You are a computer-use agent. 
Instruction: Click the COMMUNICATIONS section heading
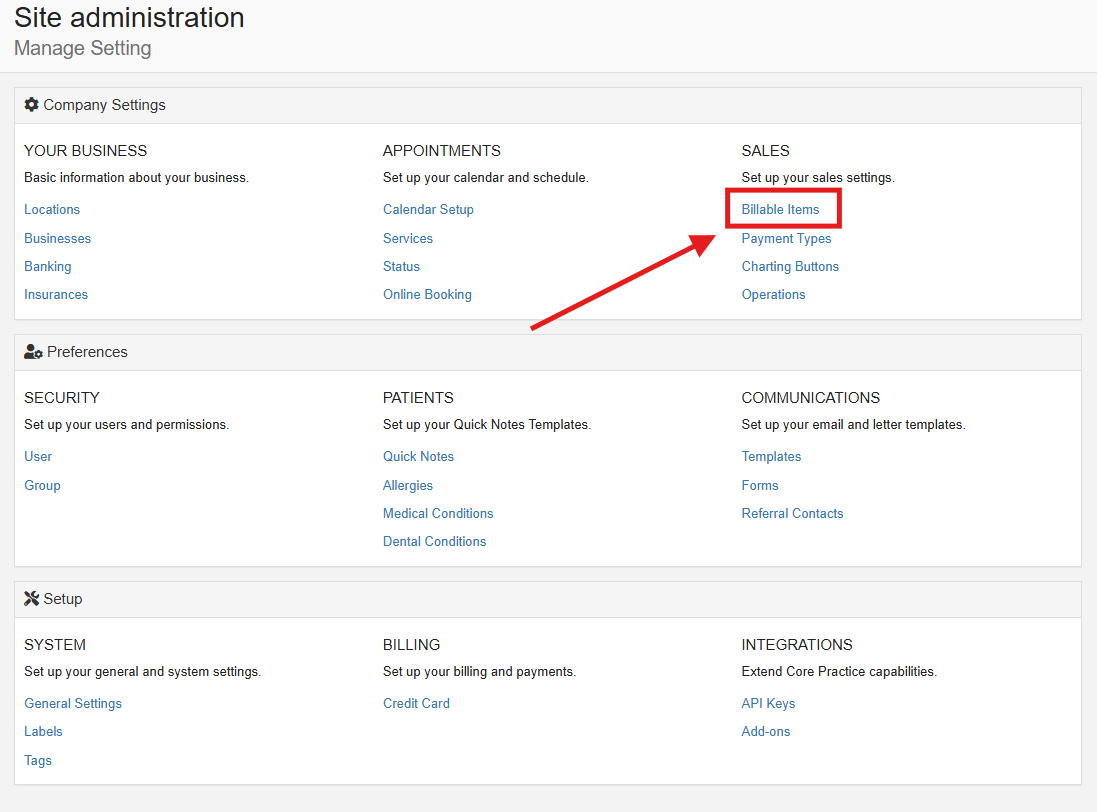810,398
